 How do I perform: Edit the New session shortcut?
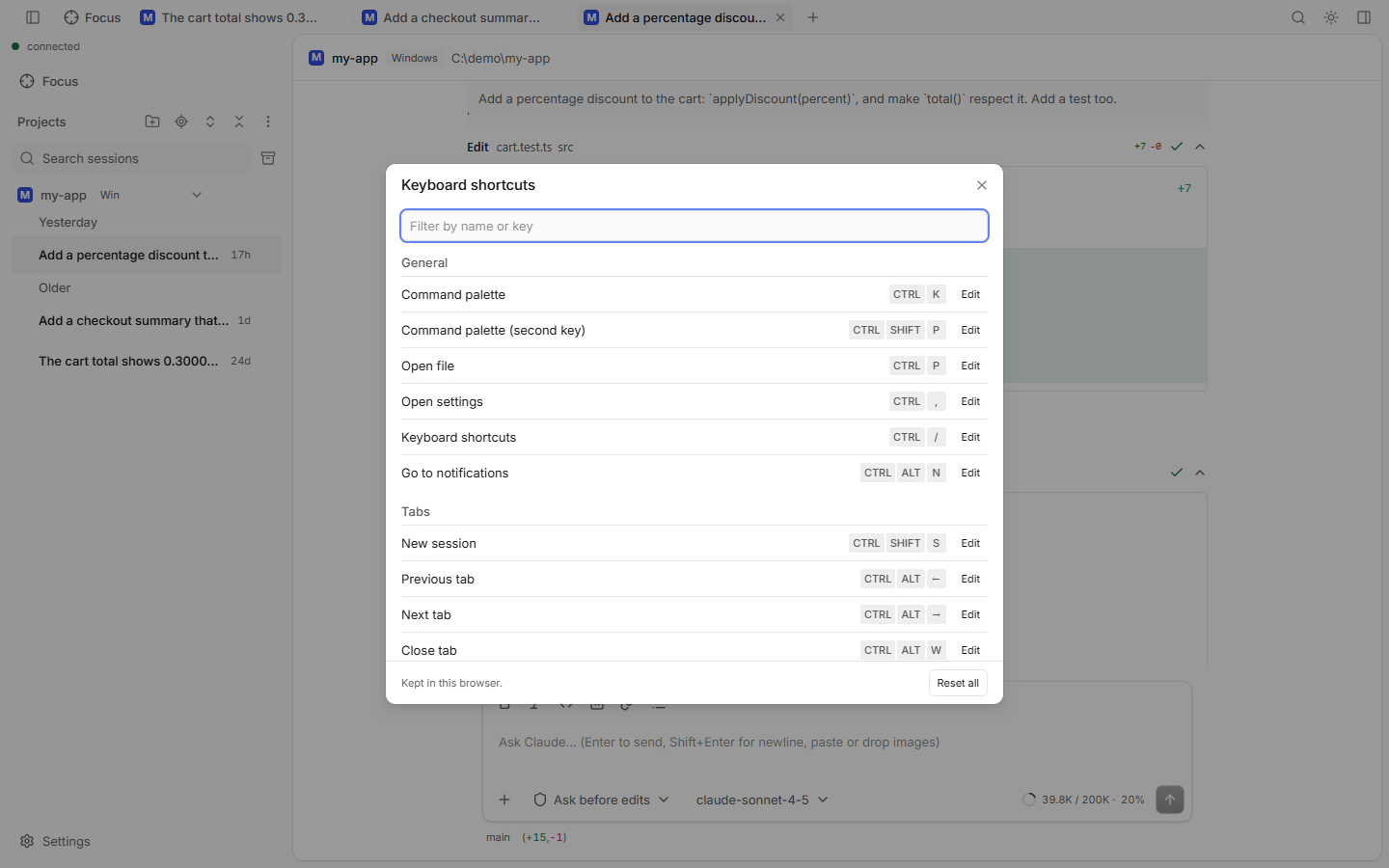point(970,543)
